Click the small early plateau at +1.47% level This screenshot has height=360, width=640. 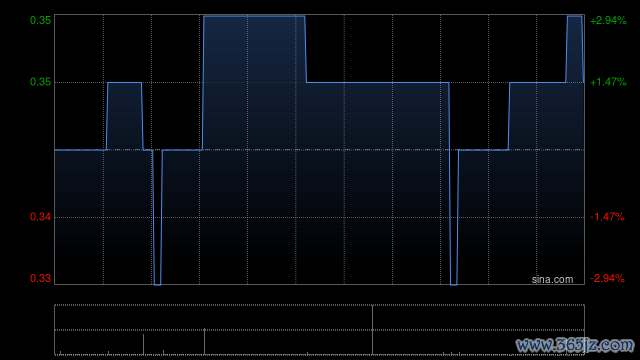(x=124, y=83)
